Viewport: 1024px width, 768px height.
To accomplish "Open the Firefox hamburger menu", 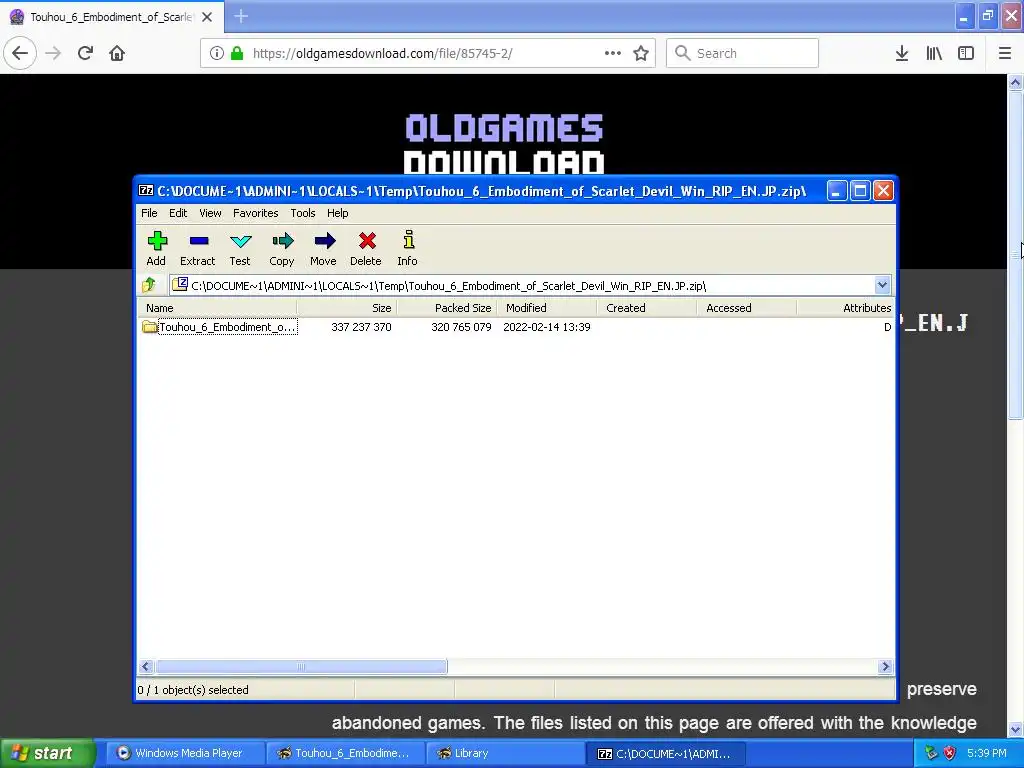I will tap(1005, 53).
